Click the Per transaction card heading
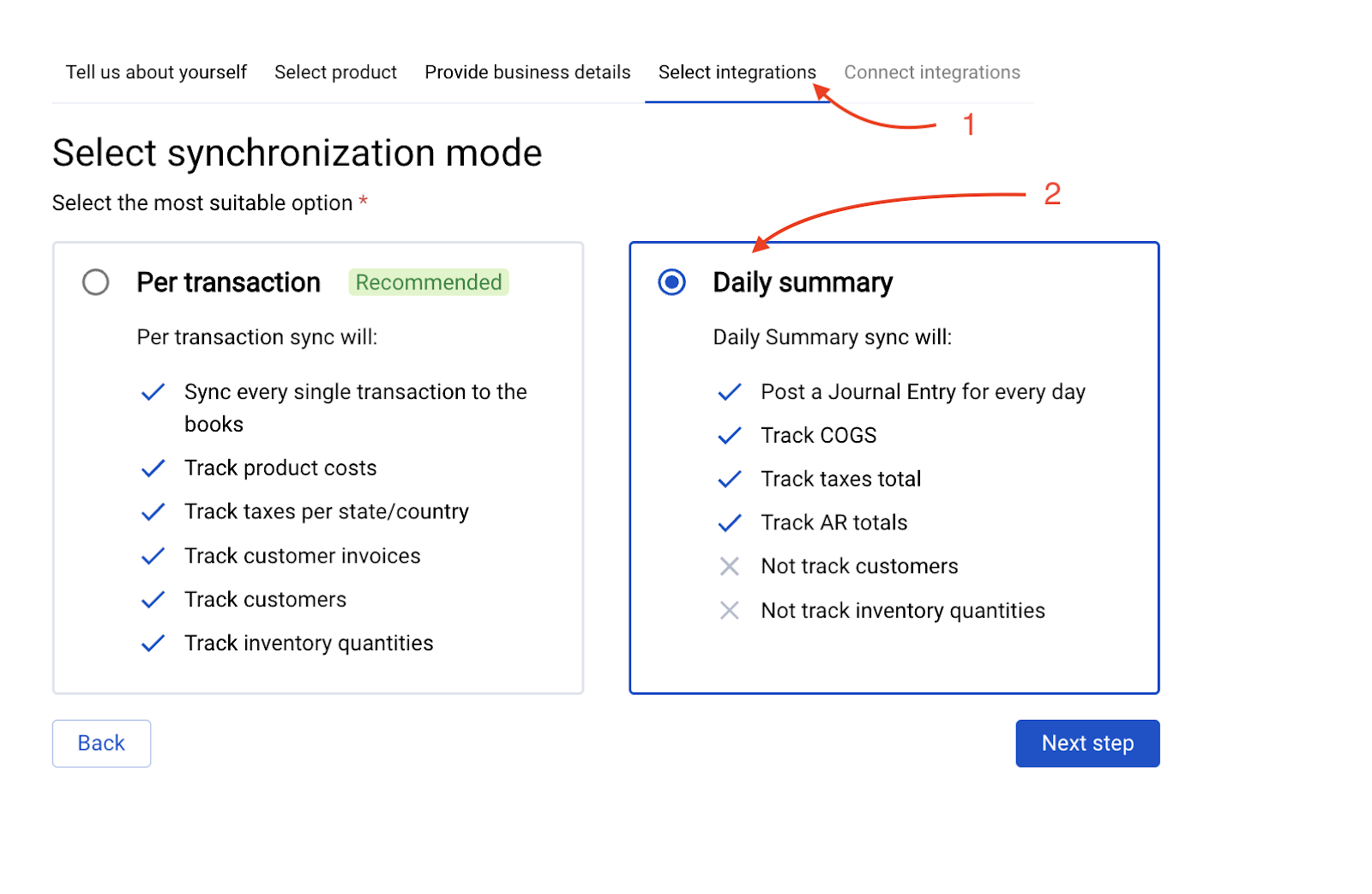This screenshot has width=1372, height=894. 228,282
